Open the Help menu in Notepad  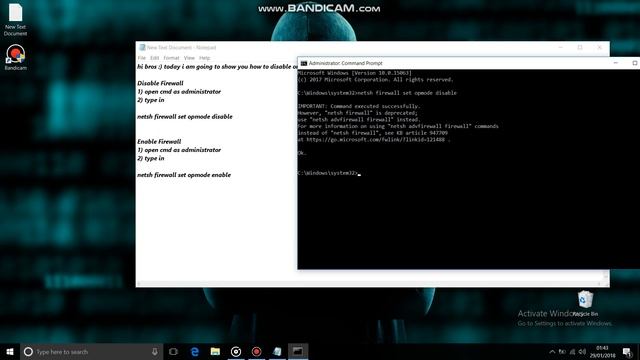204,58
